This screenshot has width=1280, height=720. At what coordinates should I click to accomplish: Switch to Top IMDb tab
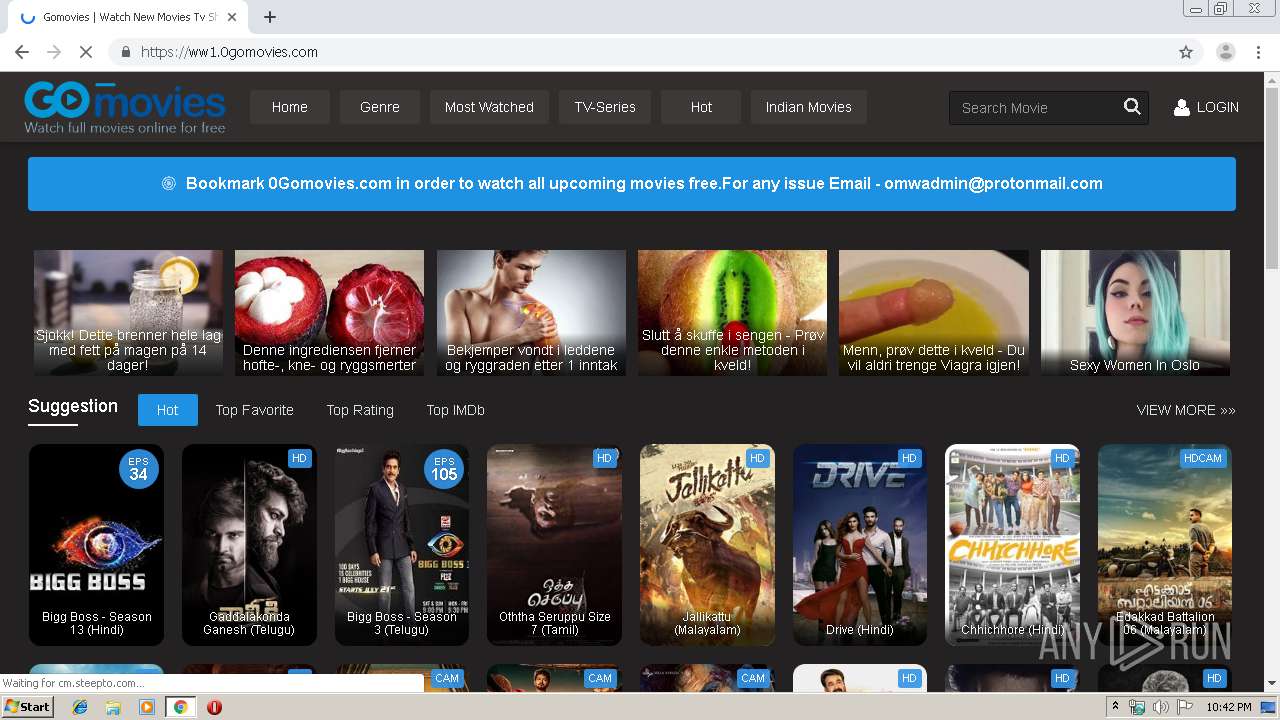tap(456, 410)
